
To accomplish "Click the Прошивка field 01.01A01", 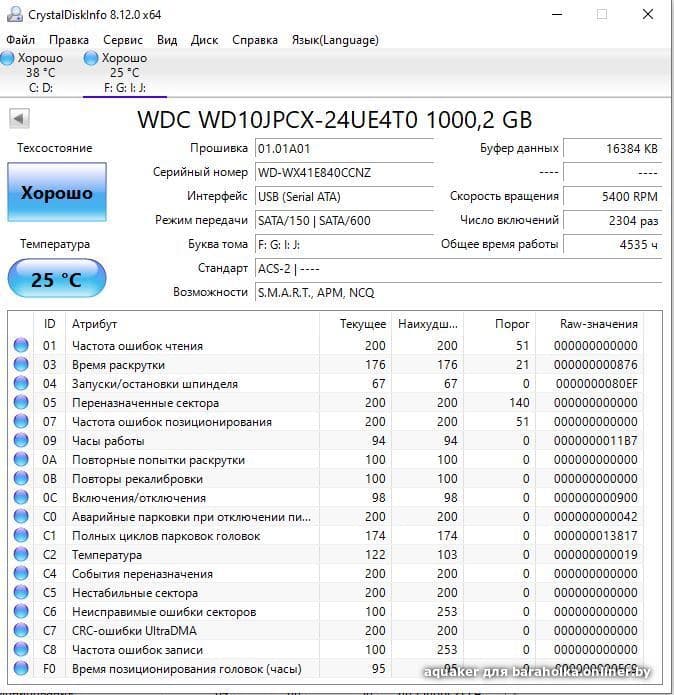I will 344,149.
